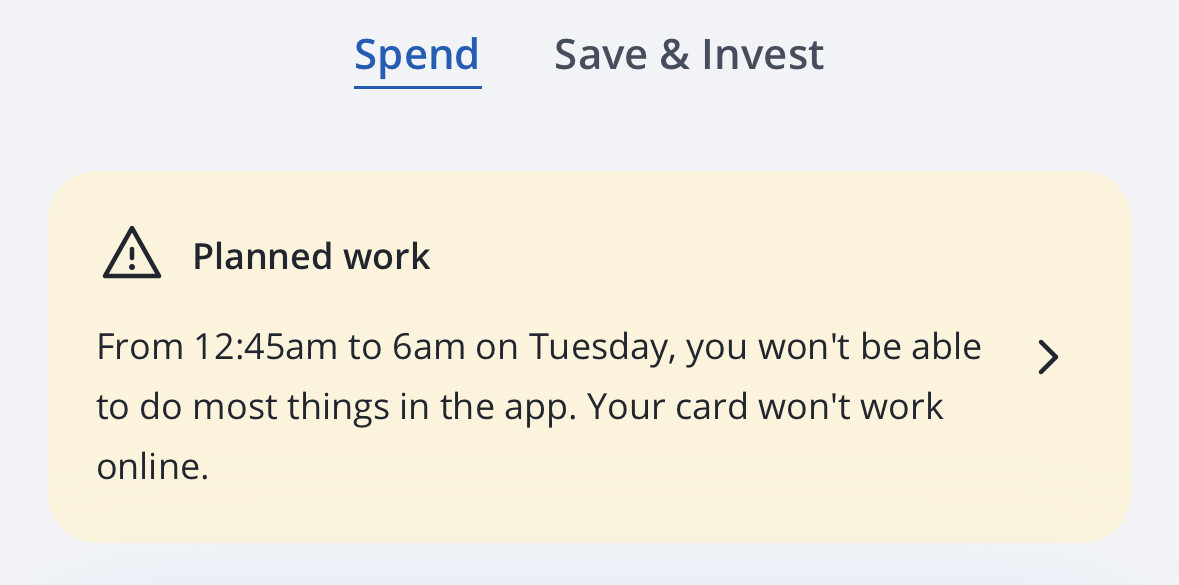Tap the exclamation alert icon beside Planned work

click(131, 254)
